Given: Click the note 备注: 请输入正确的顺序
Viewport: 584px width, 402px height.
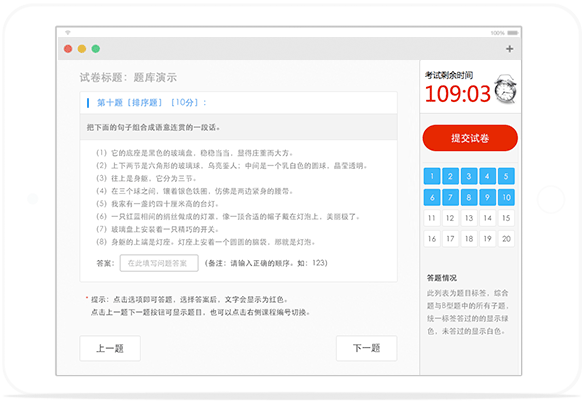Looking at the screenshot, I should [x=266, y=263].
